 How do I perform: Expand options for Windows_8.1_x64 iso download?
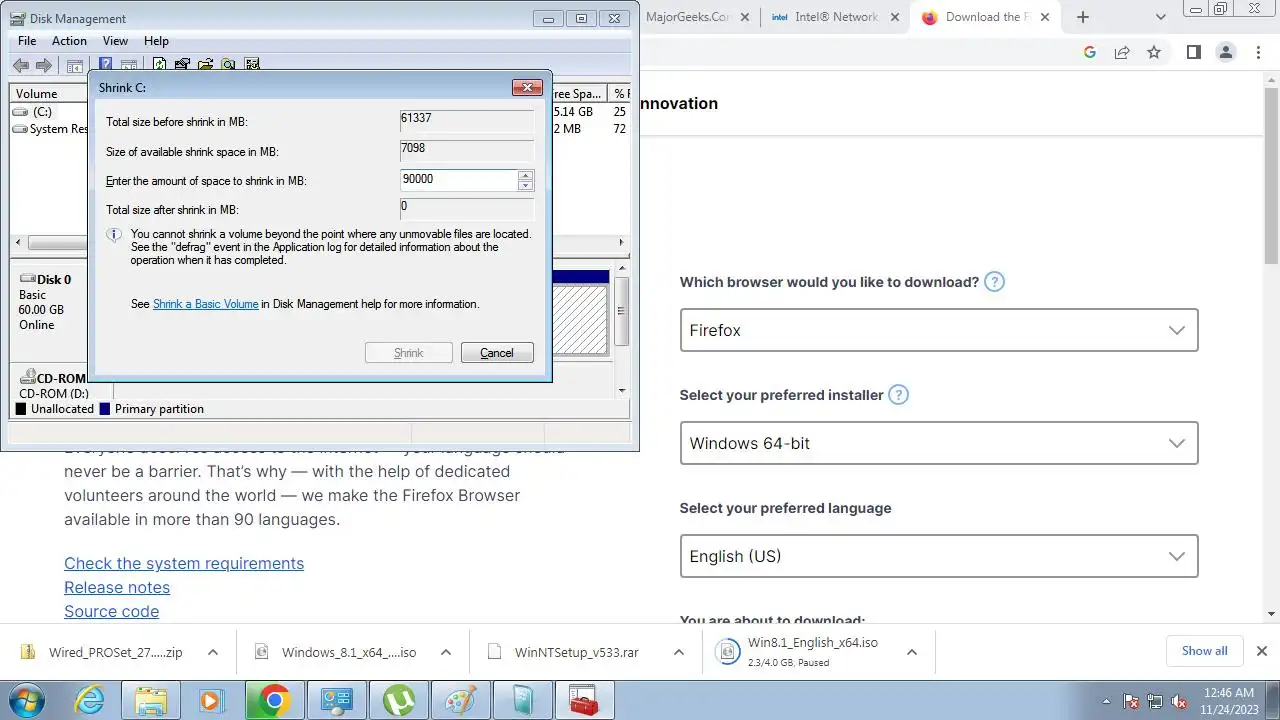point(445,652)
